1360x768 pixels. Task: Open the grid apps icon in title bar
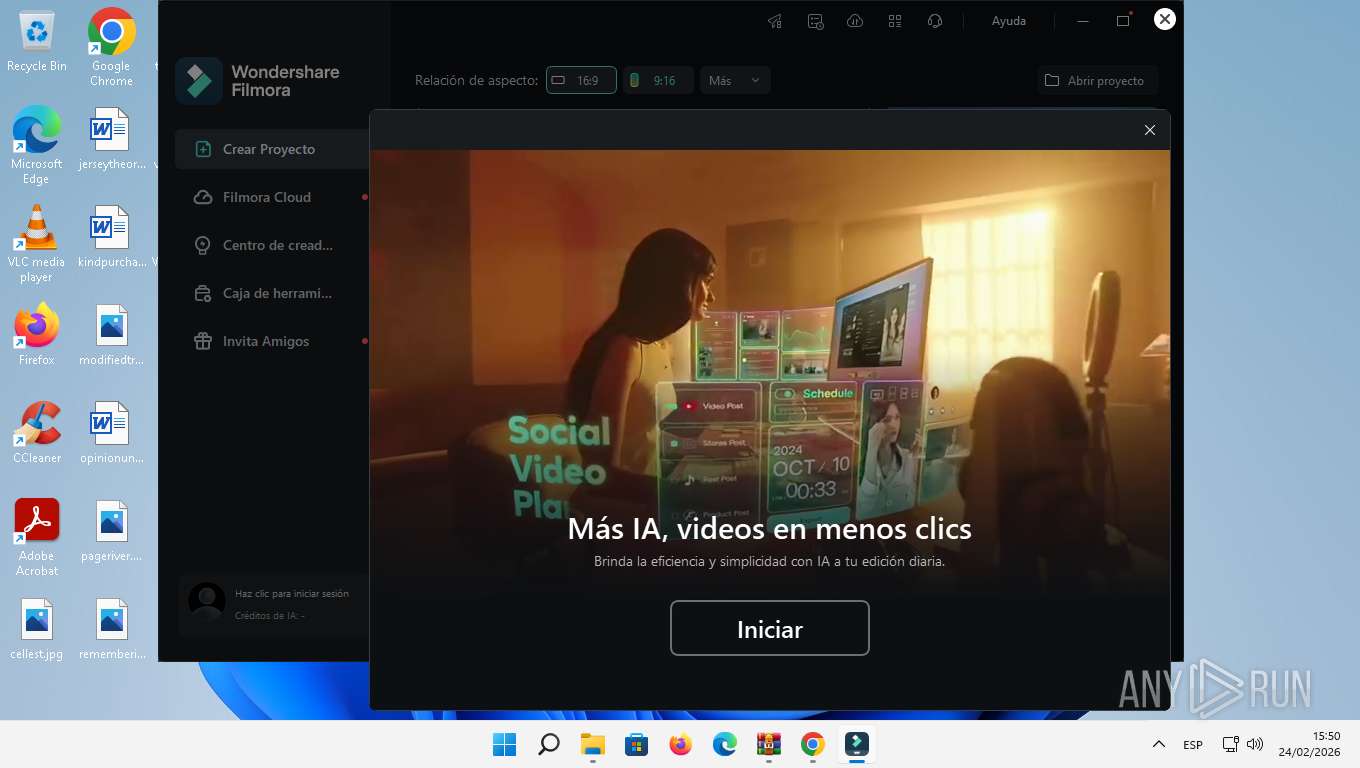click(x=895, y=21)
